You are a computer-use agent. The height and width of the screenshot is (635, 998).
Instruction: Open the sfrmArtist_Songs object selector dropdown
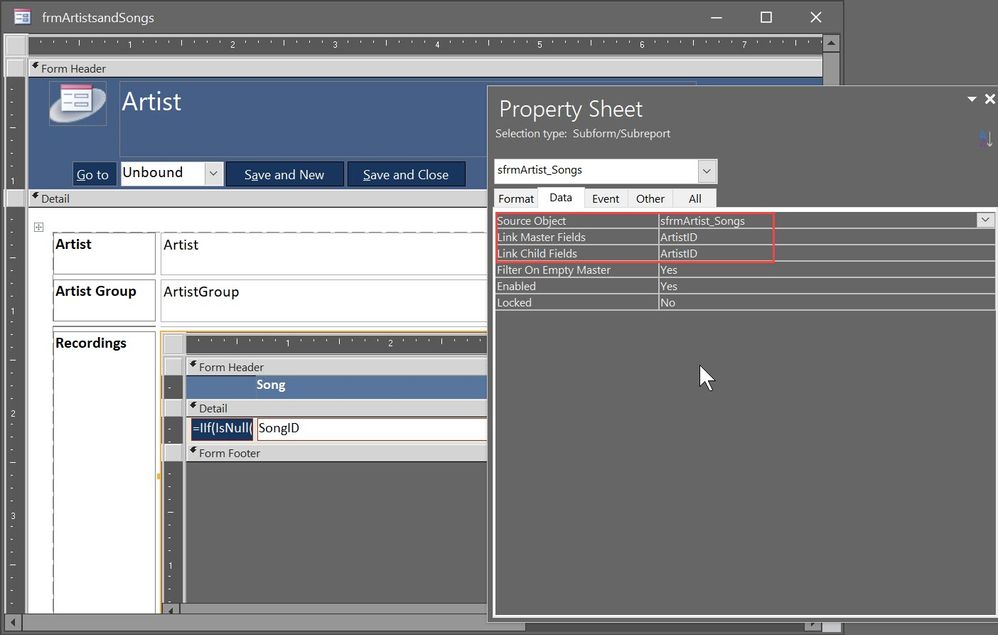point(706,171)
